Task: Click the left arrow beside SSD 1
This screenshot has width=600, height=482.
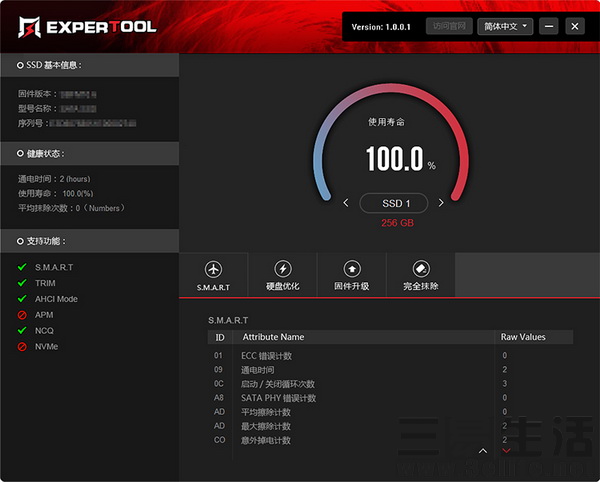Action: (x=346, y=203)
